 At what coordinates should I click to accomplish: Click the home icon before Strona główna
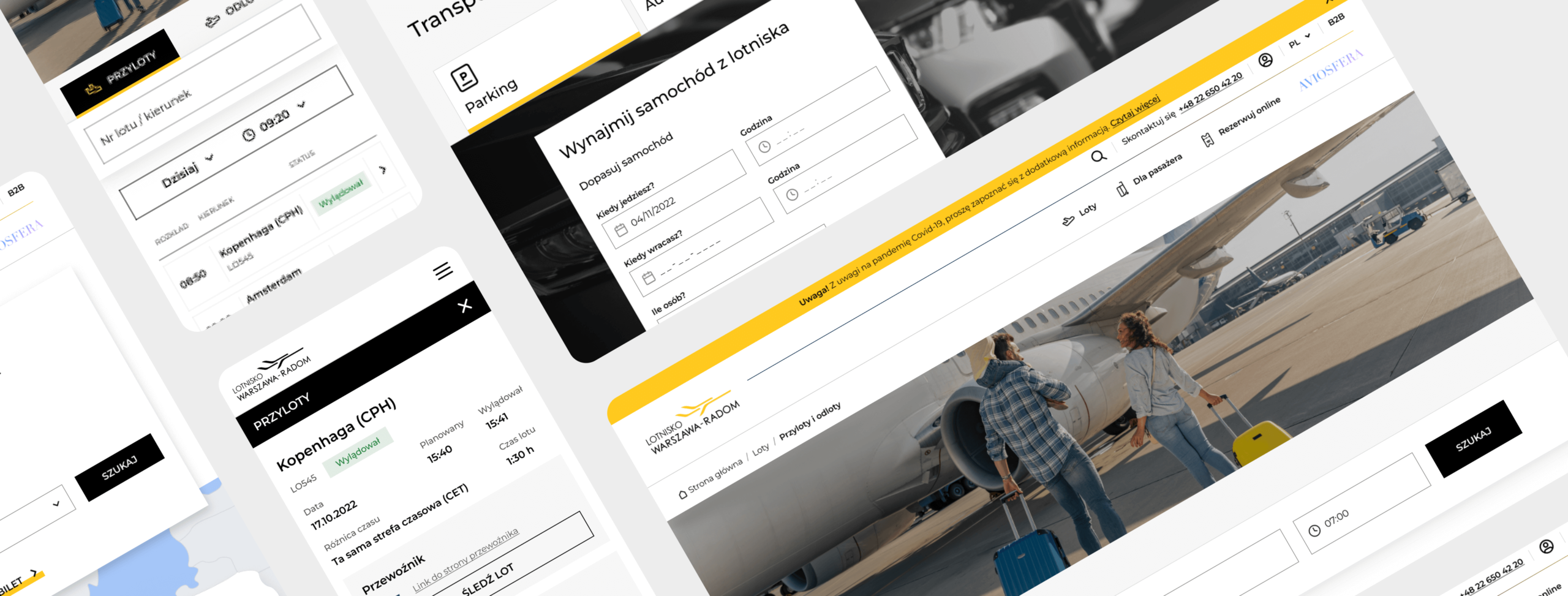tap(682, 494)
